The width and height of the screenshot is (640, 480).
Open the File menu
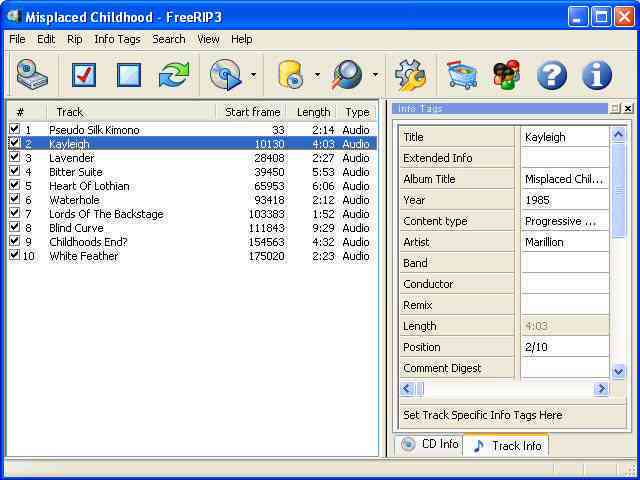pos(17,39)
